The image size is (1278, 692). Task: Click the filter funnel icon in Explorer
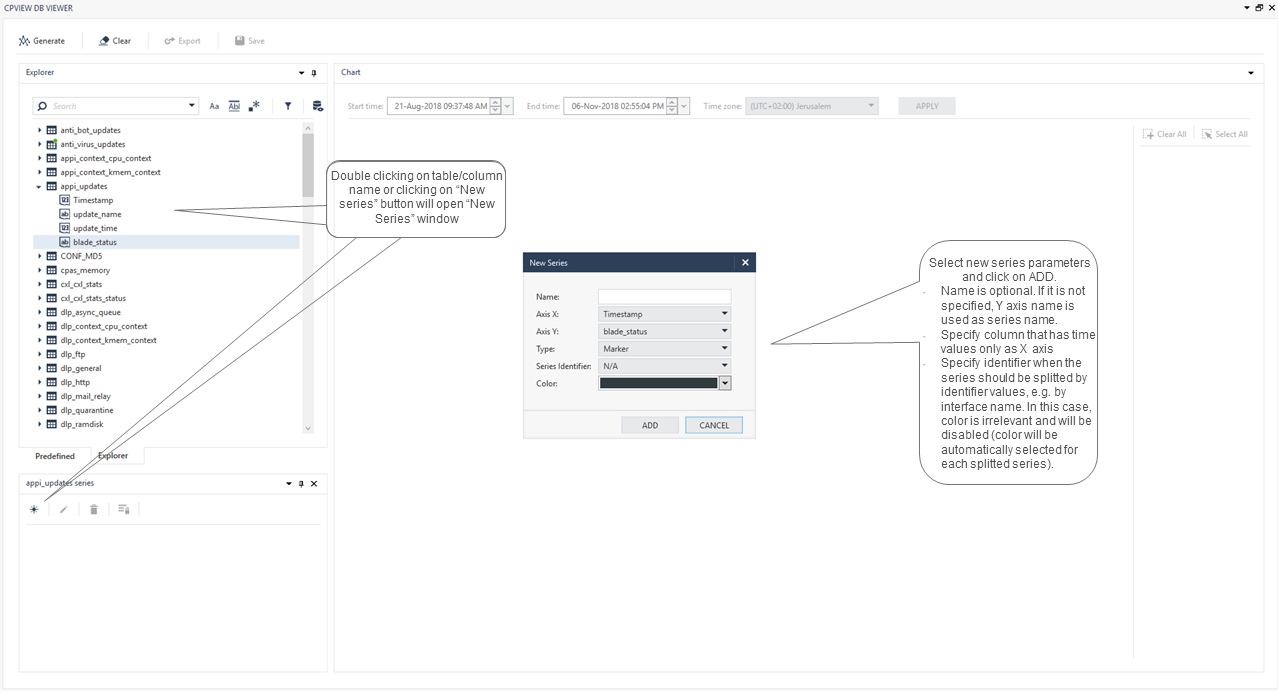coord(287,105)
